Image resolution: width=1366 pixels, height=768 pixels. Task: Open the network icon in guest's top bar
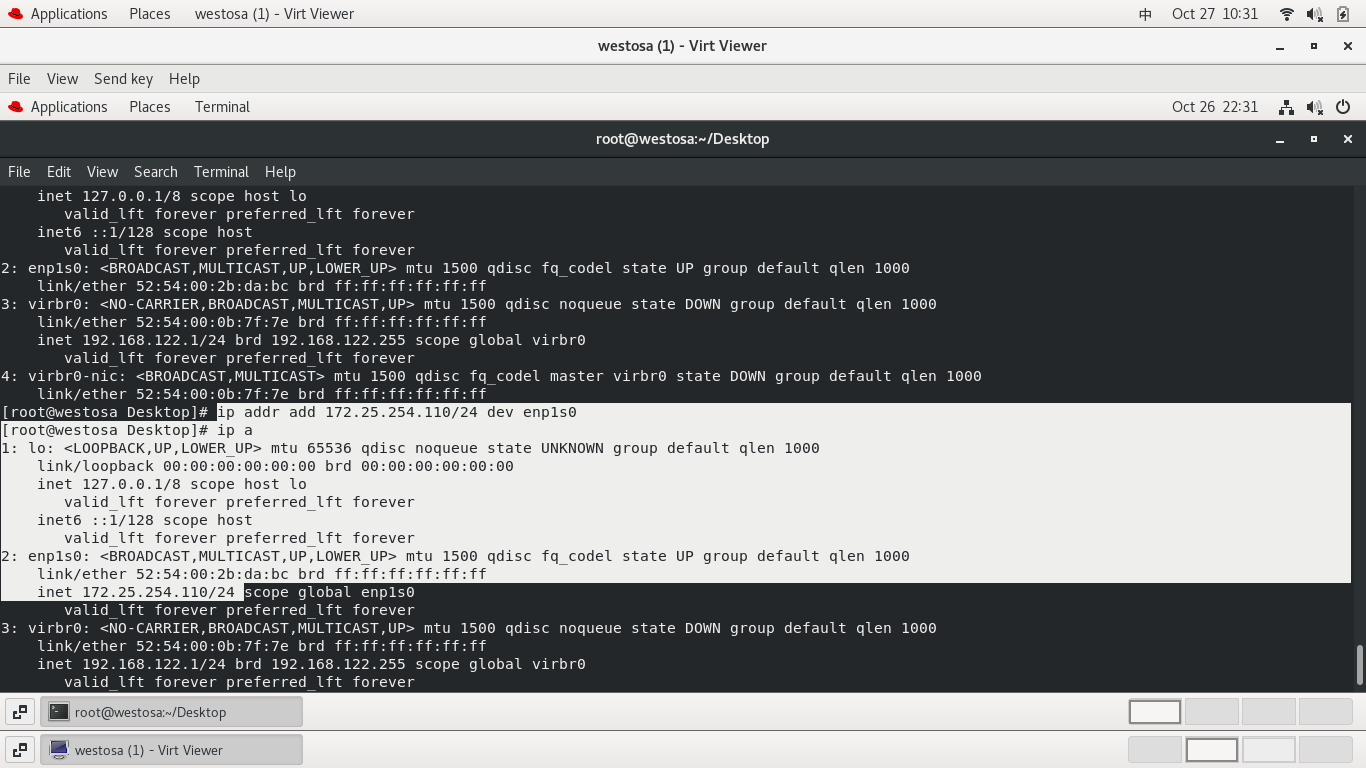[x=1285, y=107]
